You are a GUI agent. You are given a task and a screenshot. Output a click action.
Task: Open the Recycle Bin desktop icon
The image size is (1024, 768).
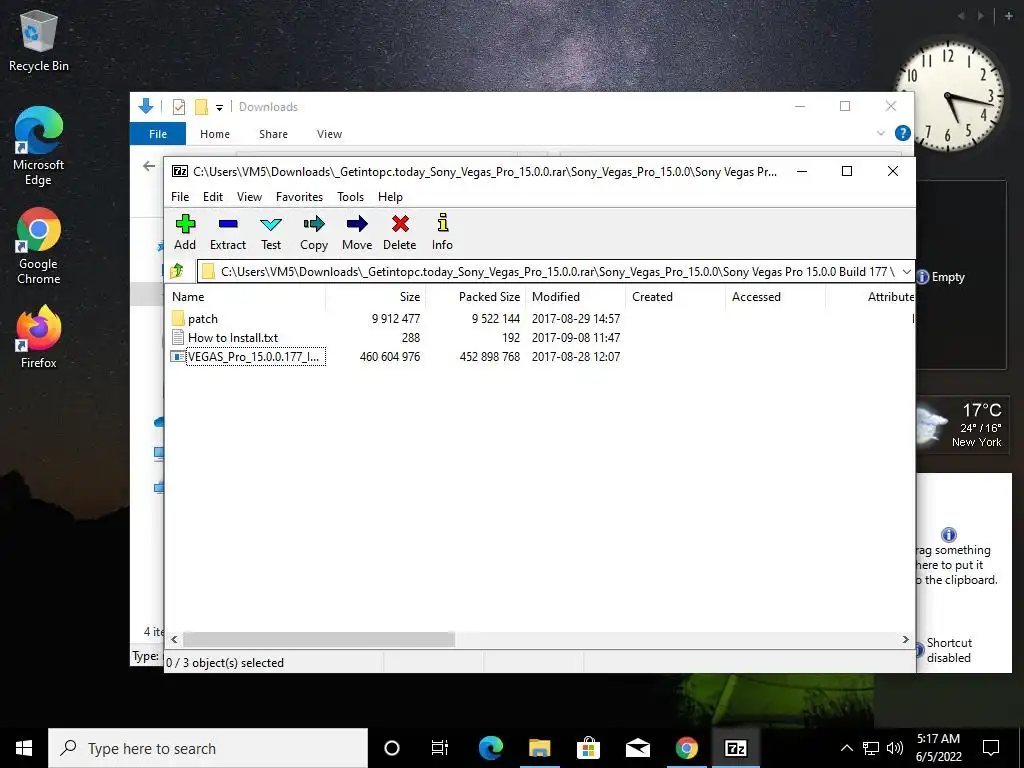[39, 40]
